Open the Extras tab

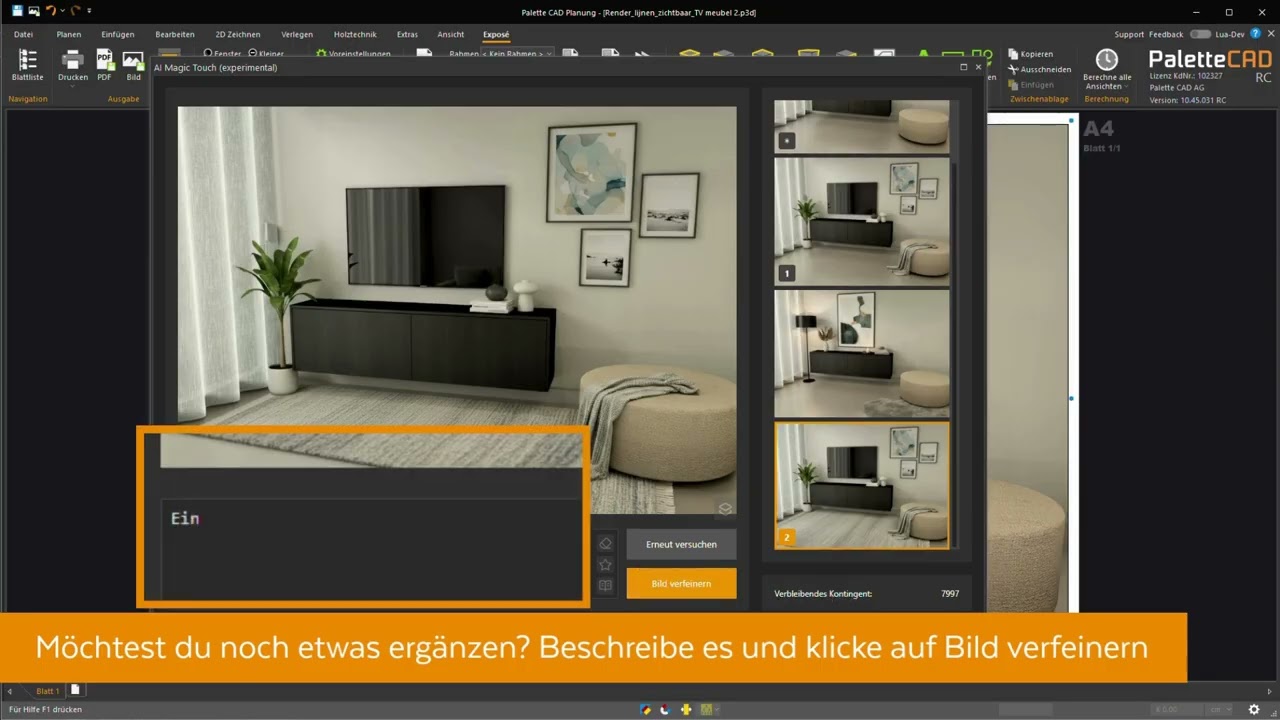point(407,34)
